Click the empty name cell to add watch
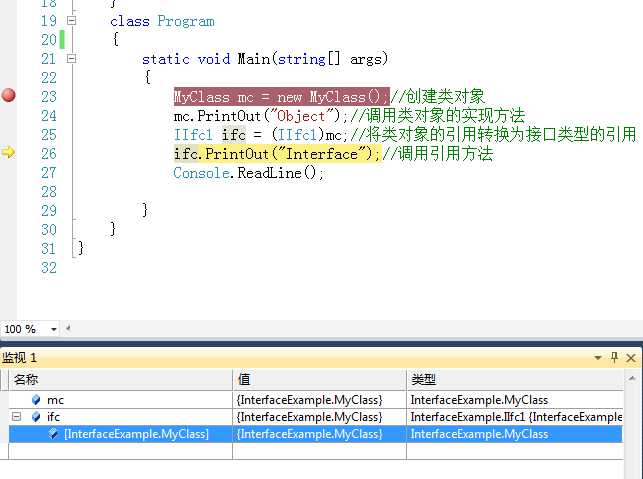643x479 pixels. [x=120, y=451]
